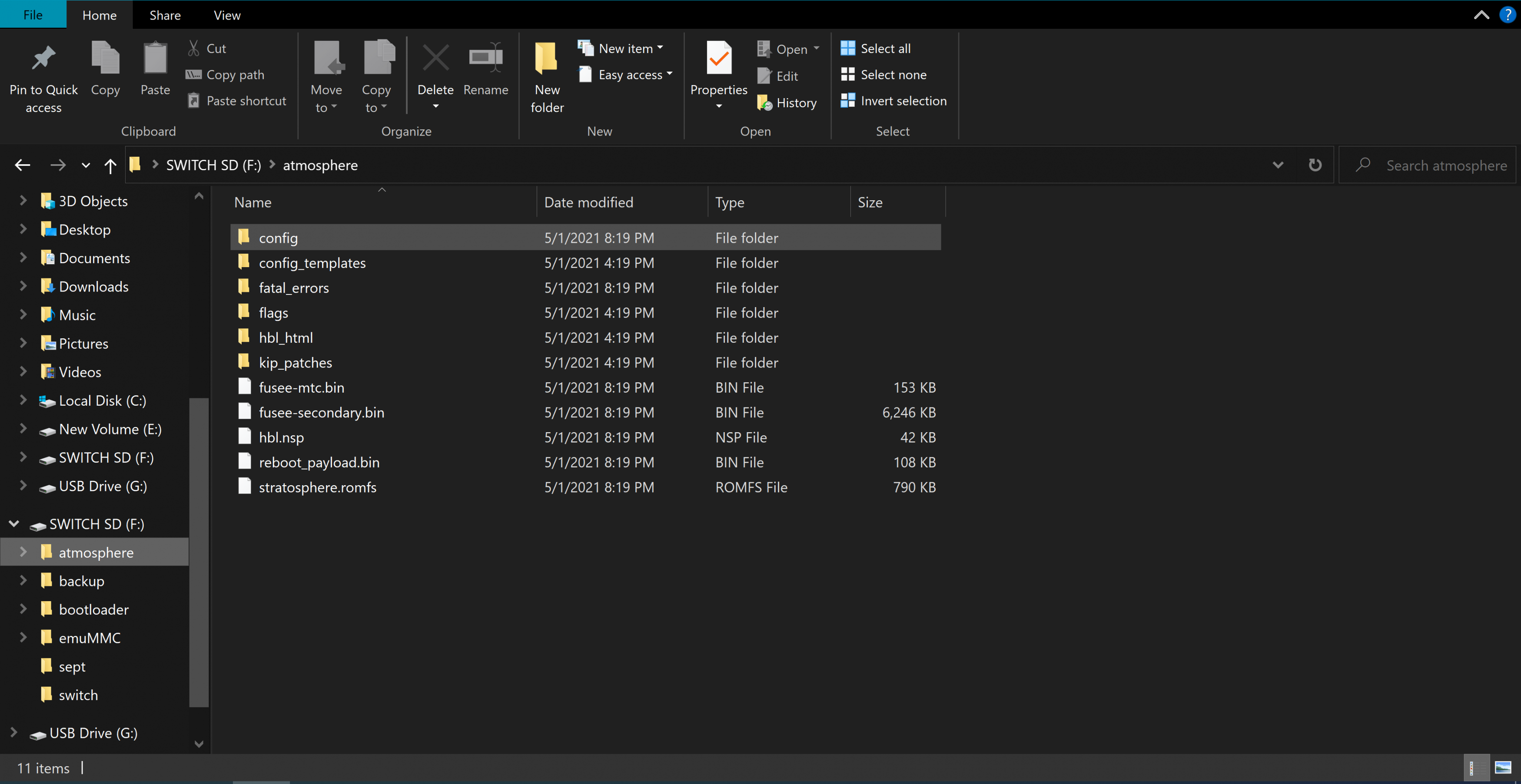Click the navigation pane scroll down arrow
Screen dimensions: 1521x784
[199, 744]
